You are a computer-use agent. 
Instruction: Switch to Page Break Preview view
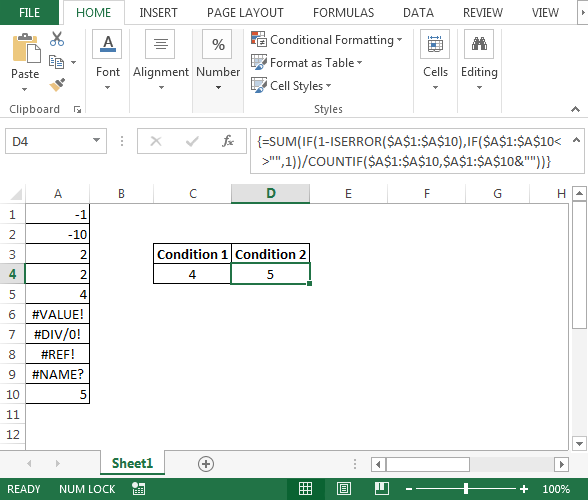(381, 489)
